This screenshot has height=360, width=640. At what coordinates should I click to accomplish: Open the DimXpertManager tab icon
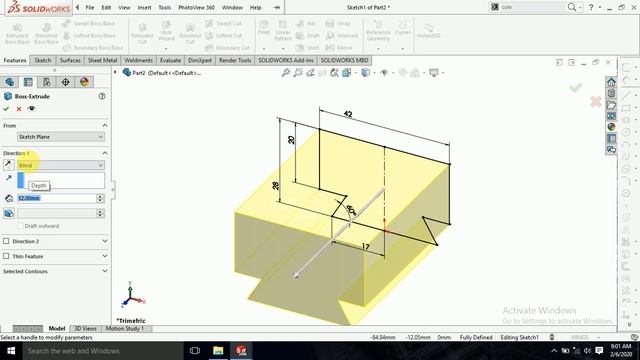pyautogui.click(x=65, y=82)
